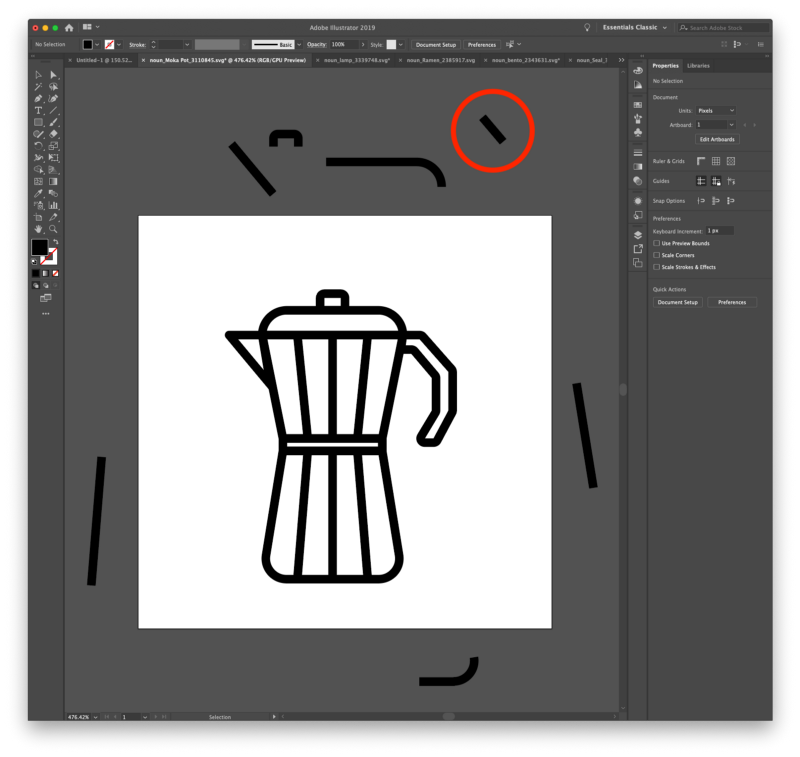The image size is (800, 757).
Task: Toggle show grid in Ruler & Grids
Action: (x=716, y=161)
